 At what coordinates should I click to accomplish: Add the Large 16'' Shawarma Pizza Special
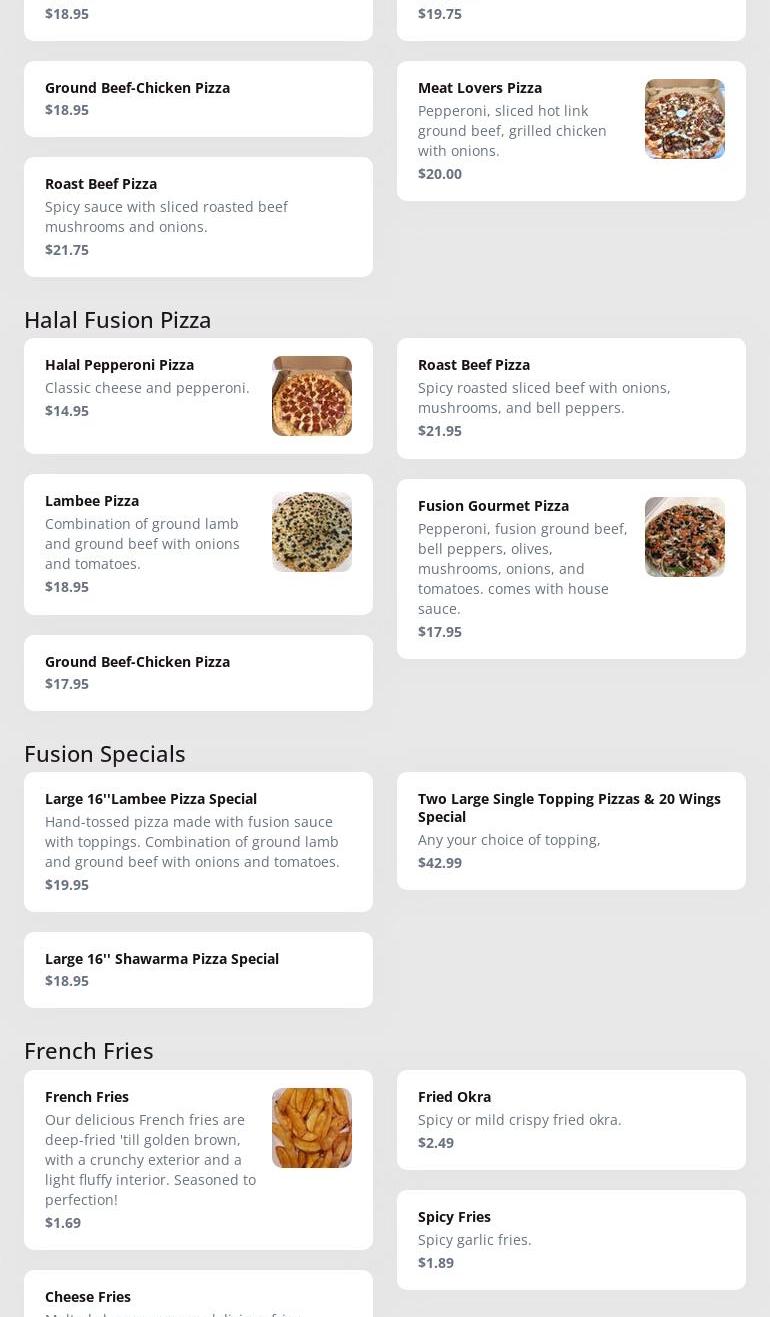coord(162,959)
